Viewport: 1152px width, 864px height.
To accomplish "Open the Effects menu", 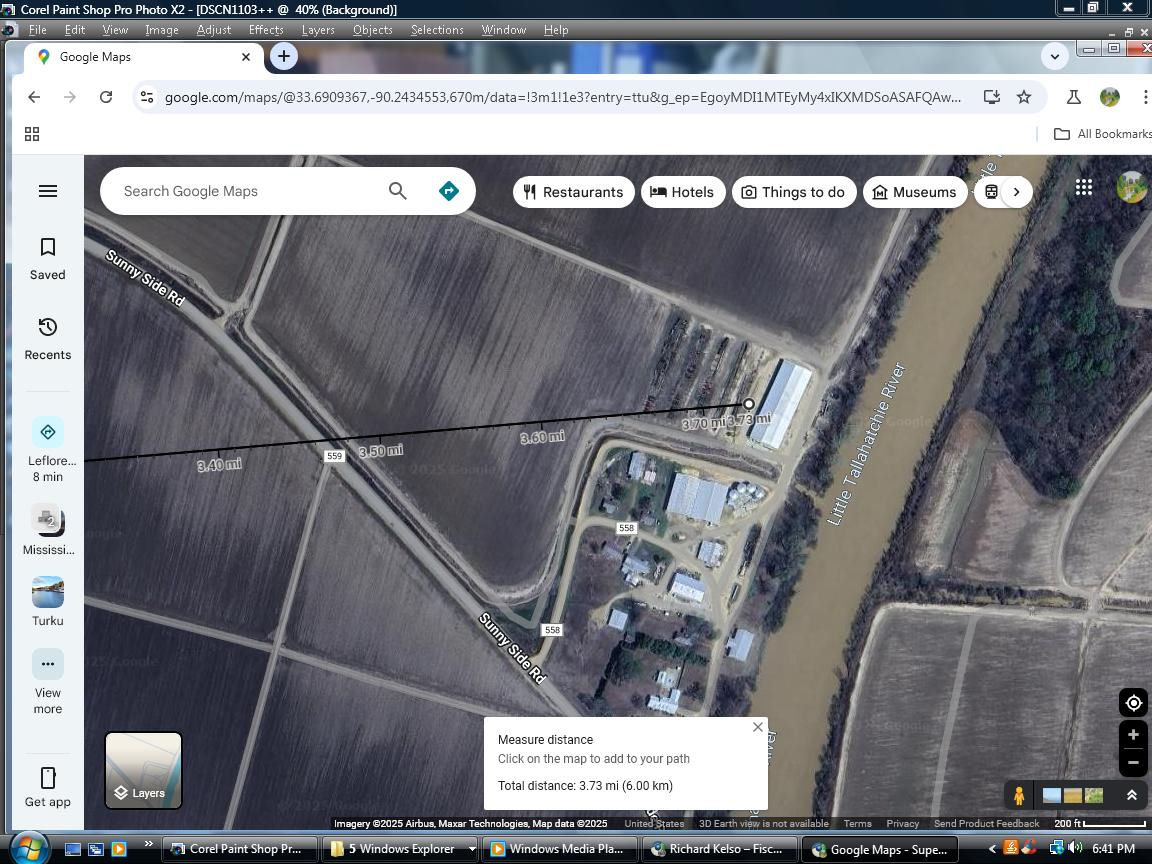I will point(266,30).
